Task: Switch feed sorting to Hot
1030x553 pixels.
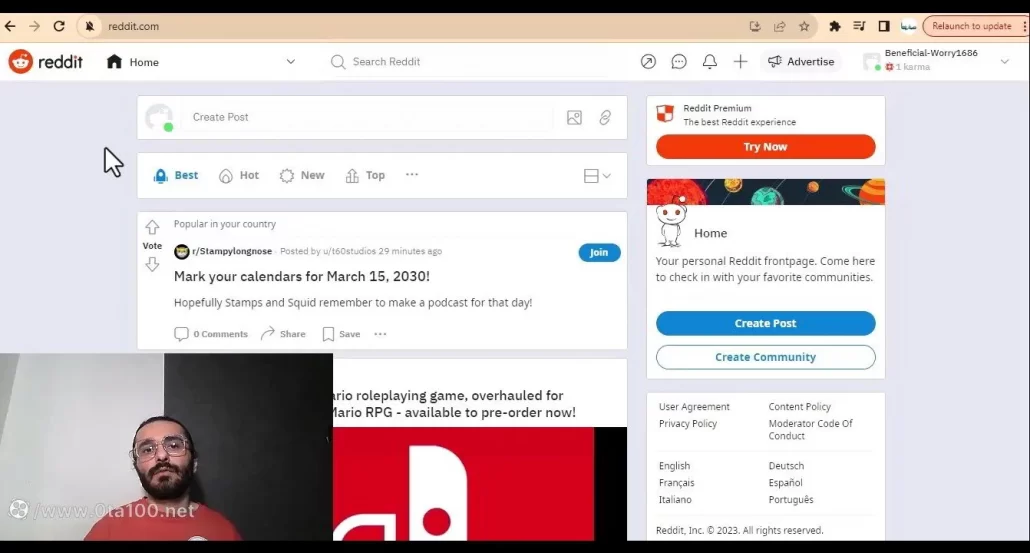Action: [239, 176]
